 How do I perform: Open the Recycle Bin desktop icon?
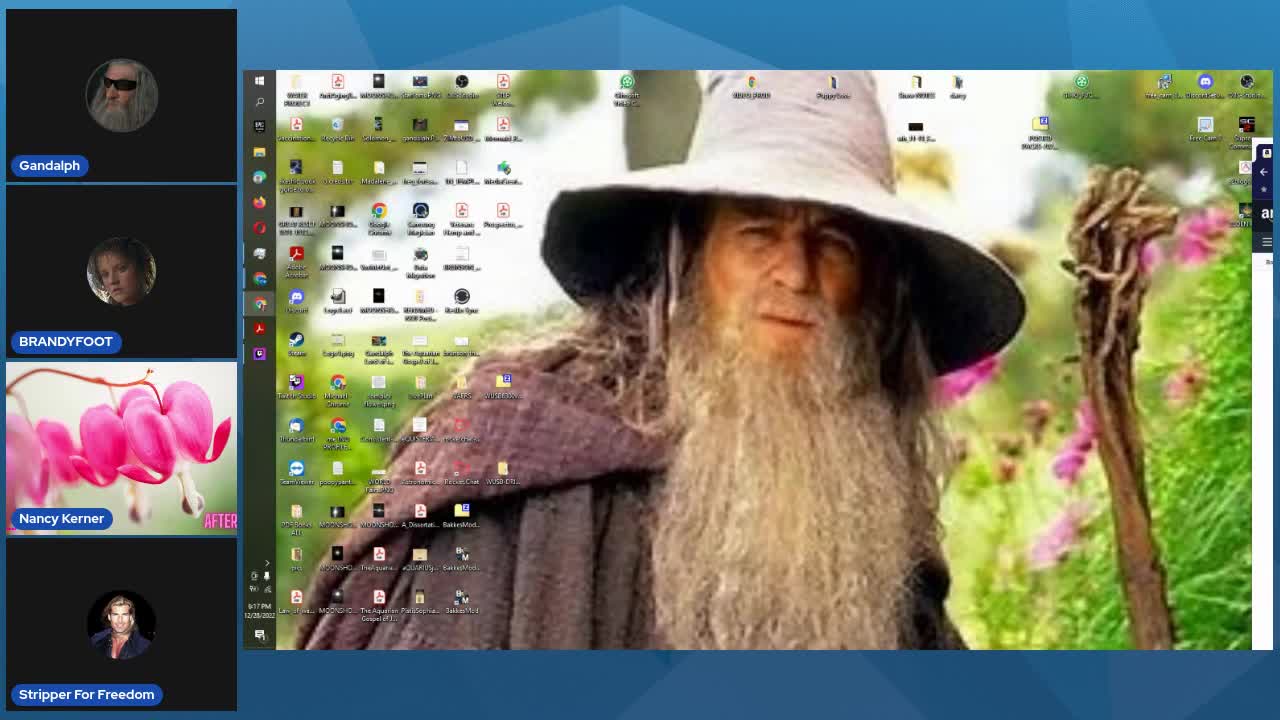337,131
